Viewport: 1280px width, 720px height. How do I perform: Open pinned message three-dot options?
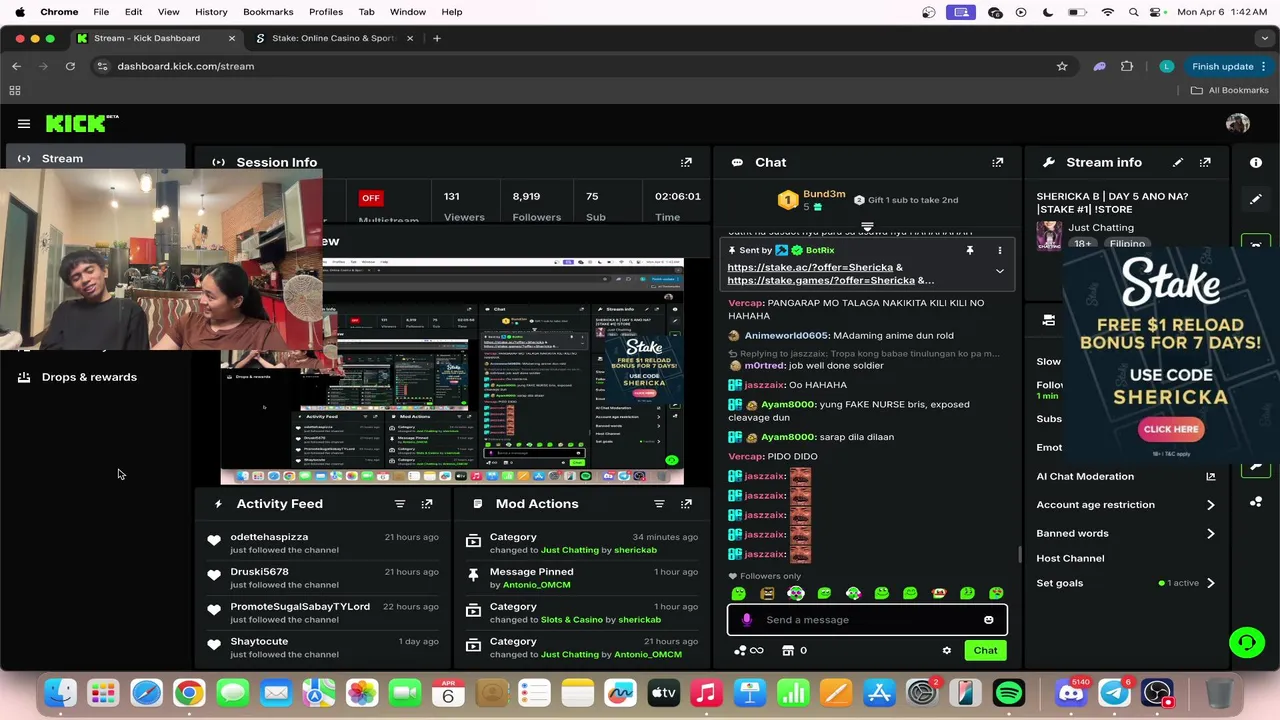coord(999,250)
